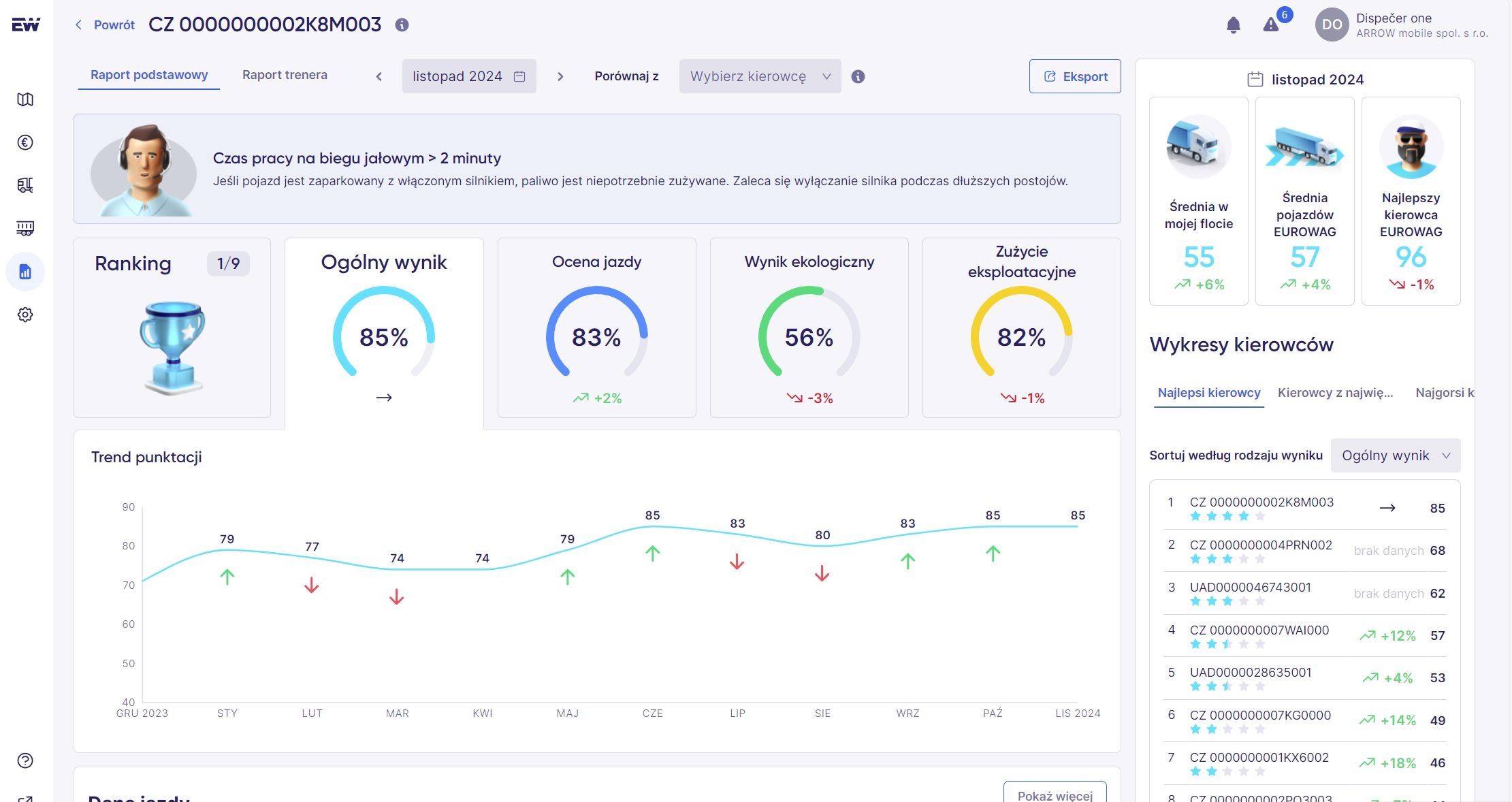The image size is (1512, 802).
Task: Select the Wynik ekologiczny score card
Action: (809, 327)
